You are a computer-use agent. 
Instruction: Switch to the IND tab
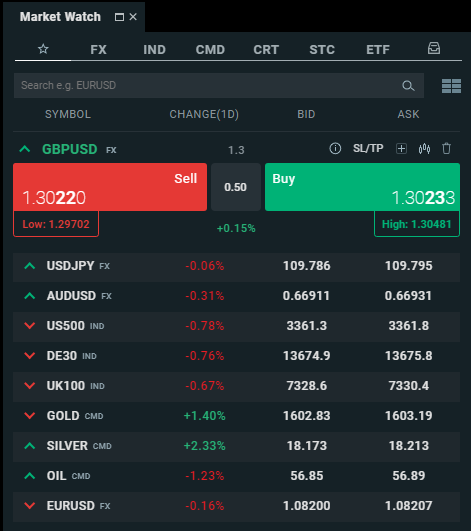pos(154,50)
